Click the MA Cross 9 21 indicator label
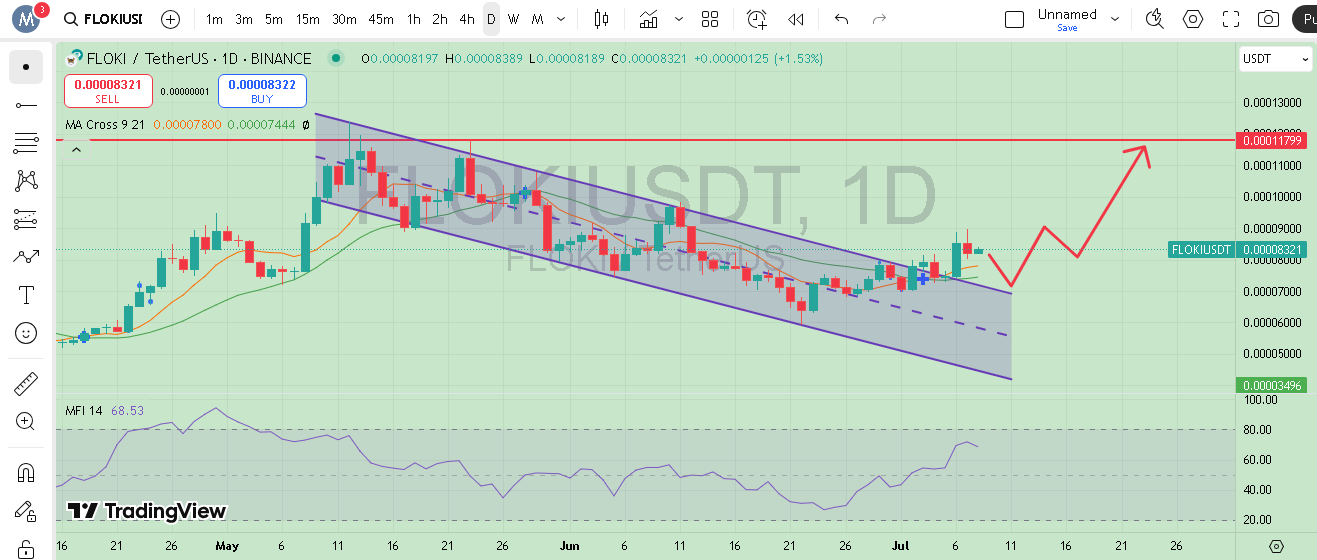The width and height of the screenshot is (1317, 560). (x=107, y=125)
